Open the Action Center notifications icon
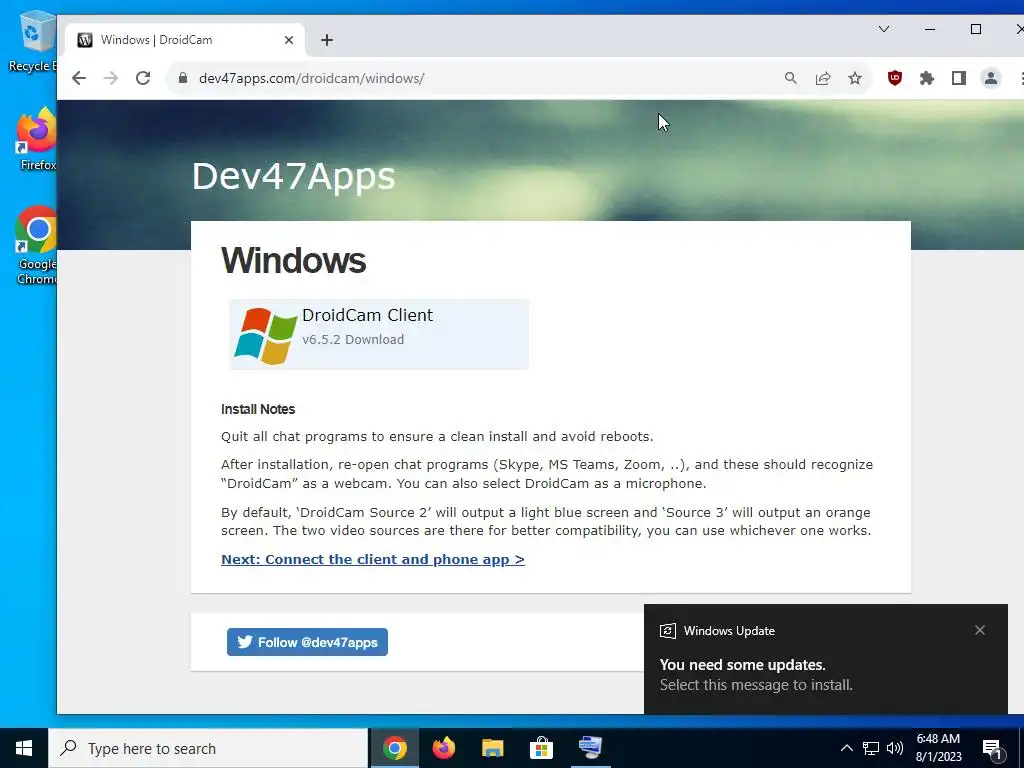The height and width of the screenshot is (768, 1024). 992,748
